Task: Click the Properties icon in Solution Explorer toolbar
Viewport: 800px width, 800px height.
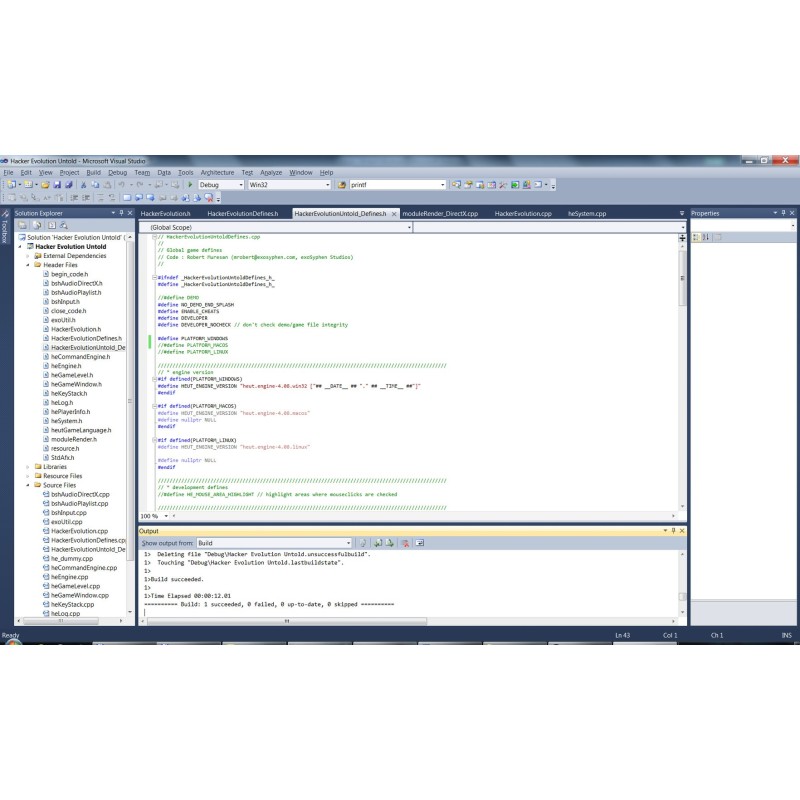Action: (24, 226)
